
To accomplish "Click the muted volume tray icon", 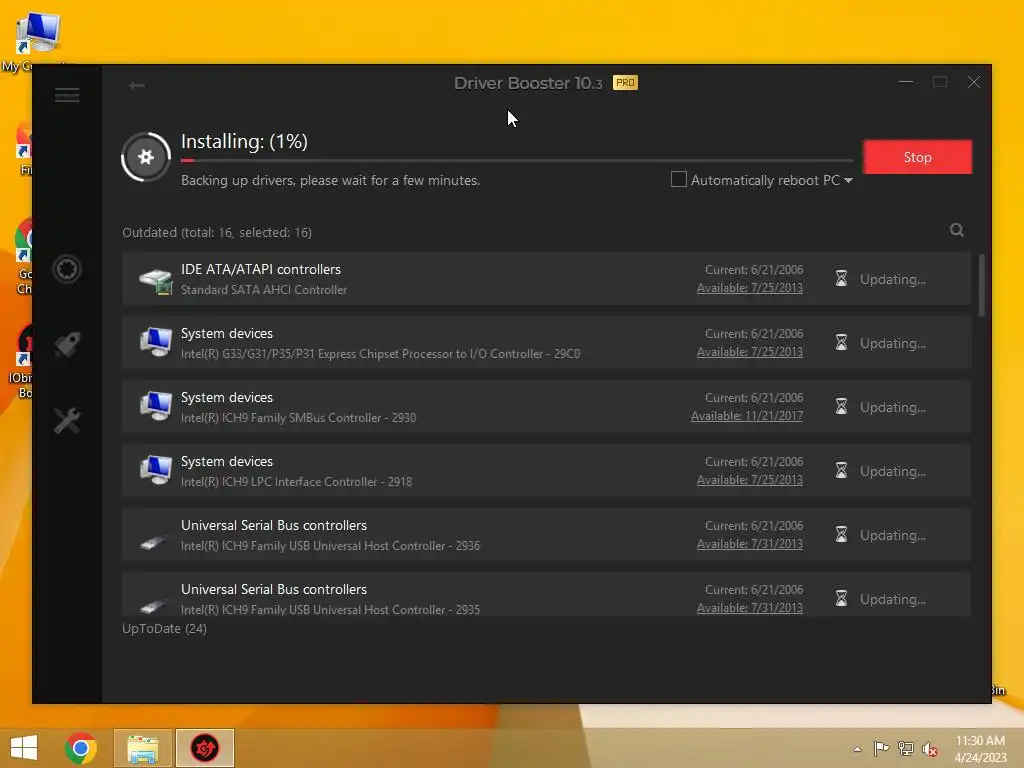I will point(930,749).
